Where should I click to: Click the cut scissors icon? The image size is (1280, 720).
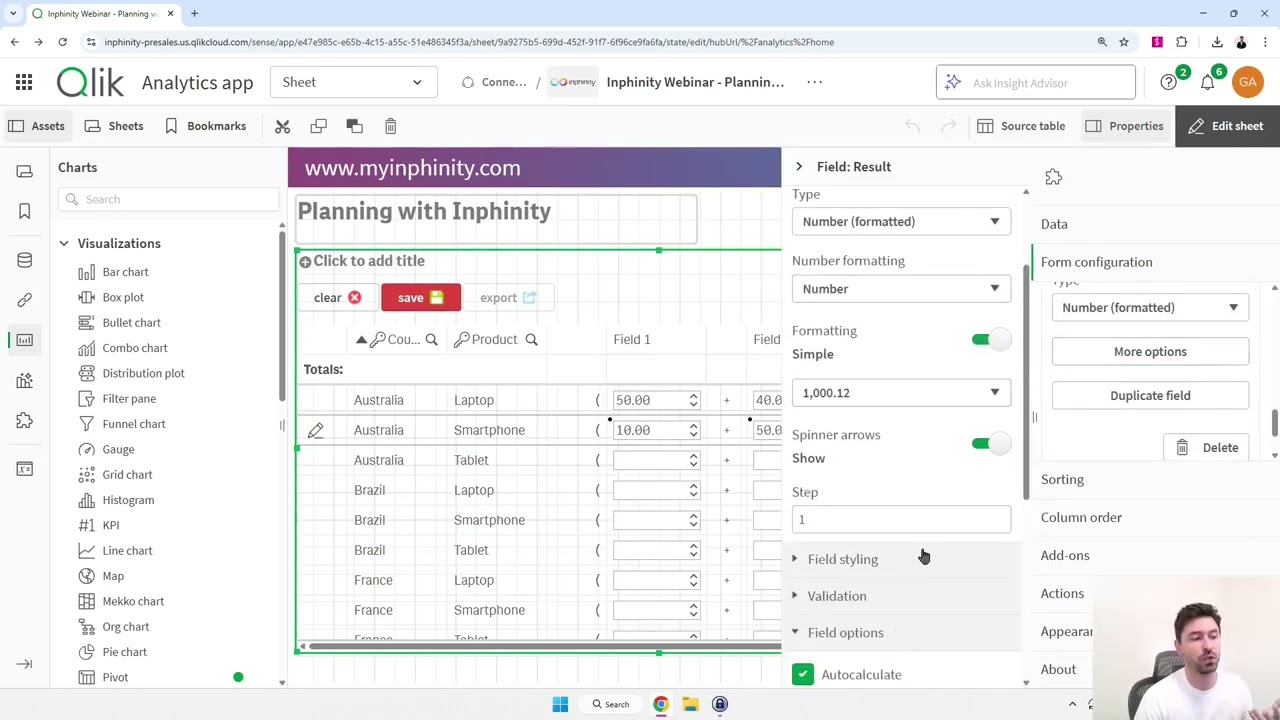(283, 126)
